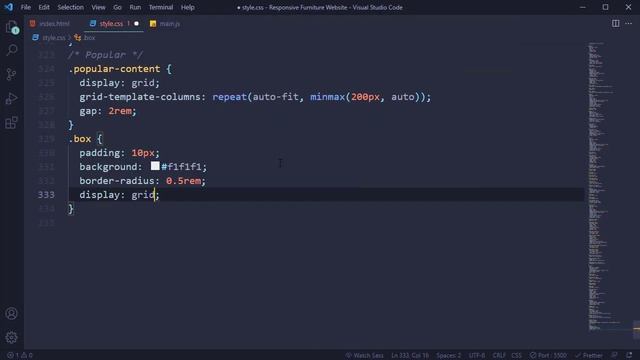The height and width of the screenshot is (360, 640).
Task: Open the Help menu
Action: click(188, 7)
